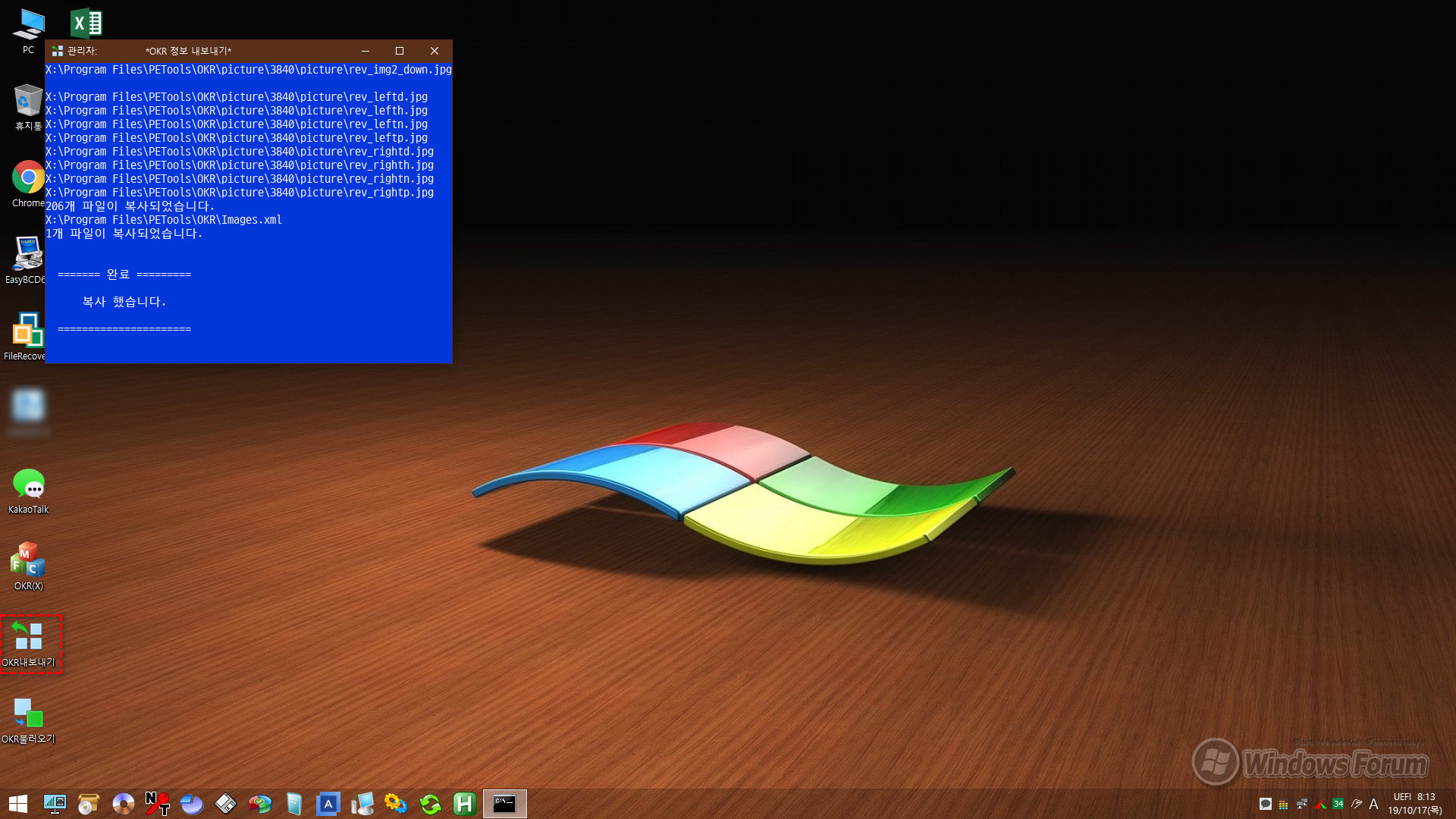Click the speech-bubble tray icon
Viewport: 1456px width, 819px height.
(1266, 804)
